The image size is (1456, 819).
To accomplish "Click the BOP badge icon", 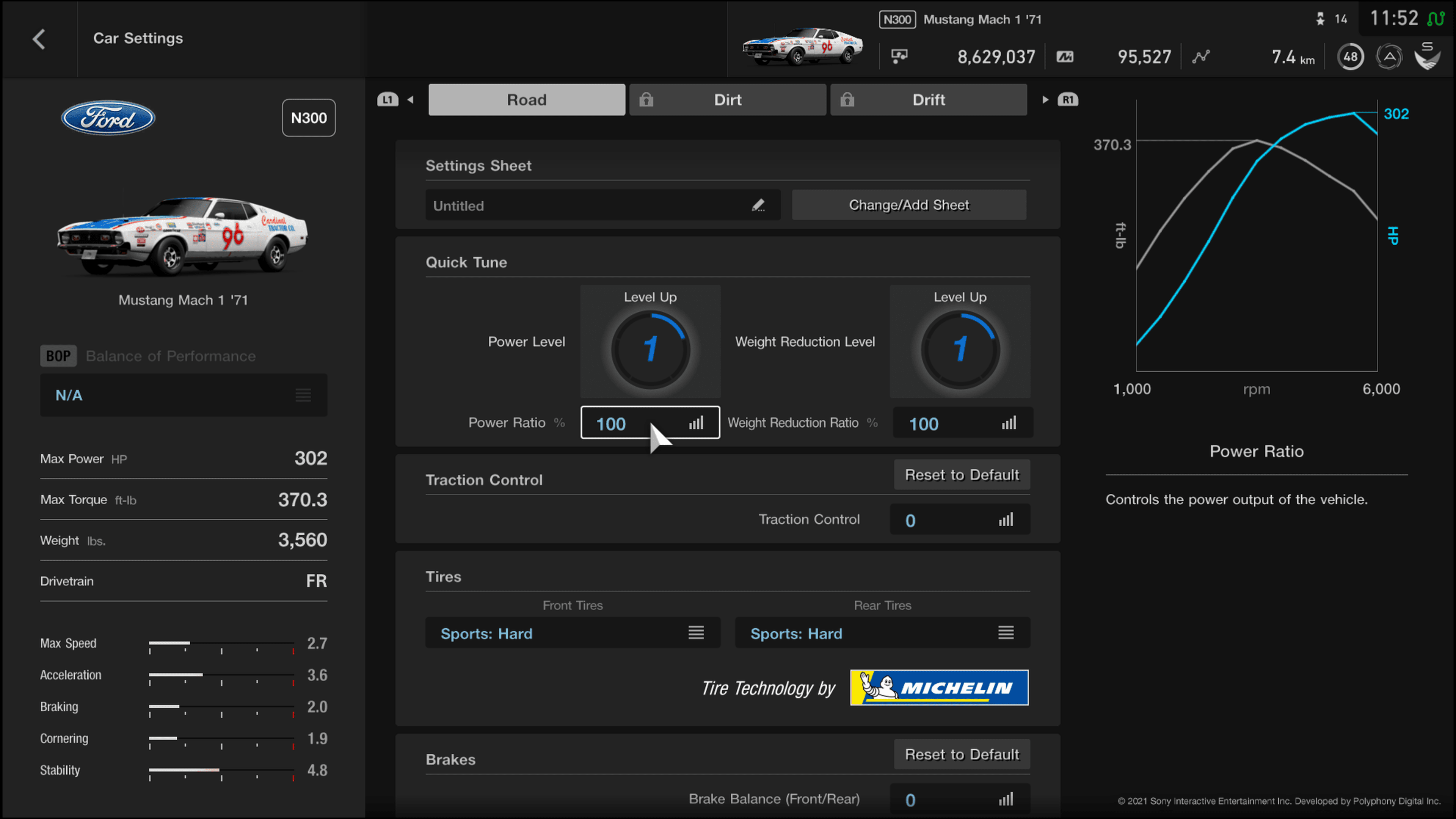I will [x=58, y=356].
